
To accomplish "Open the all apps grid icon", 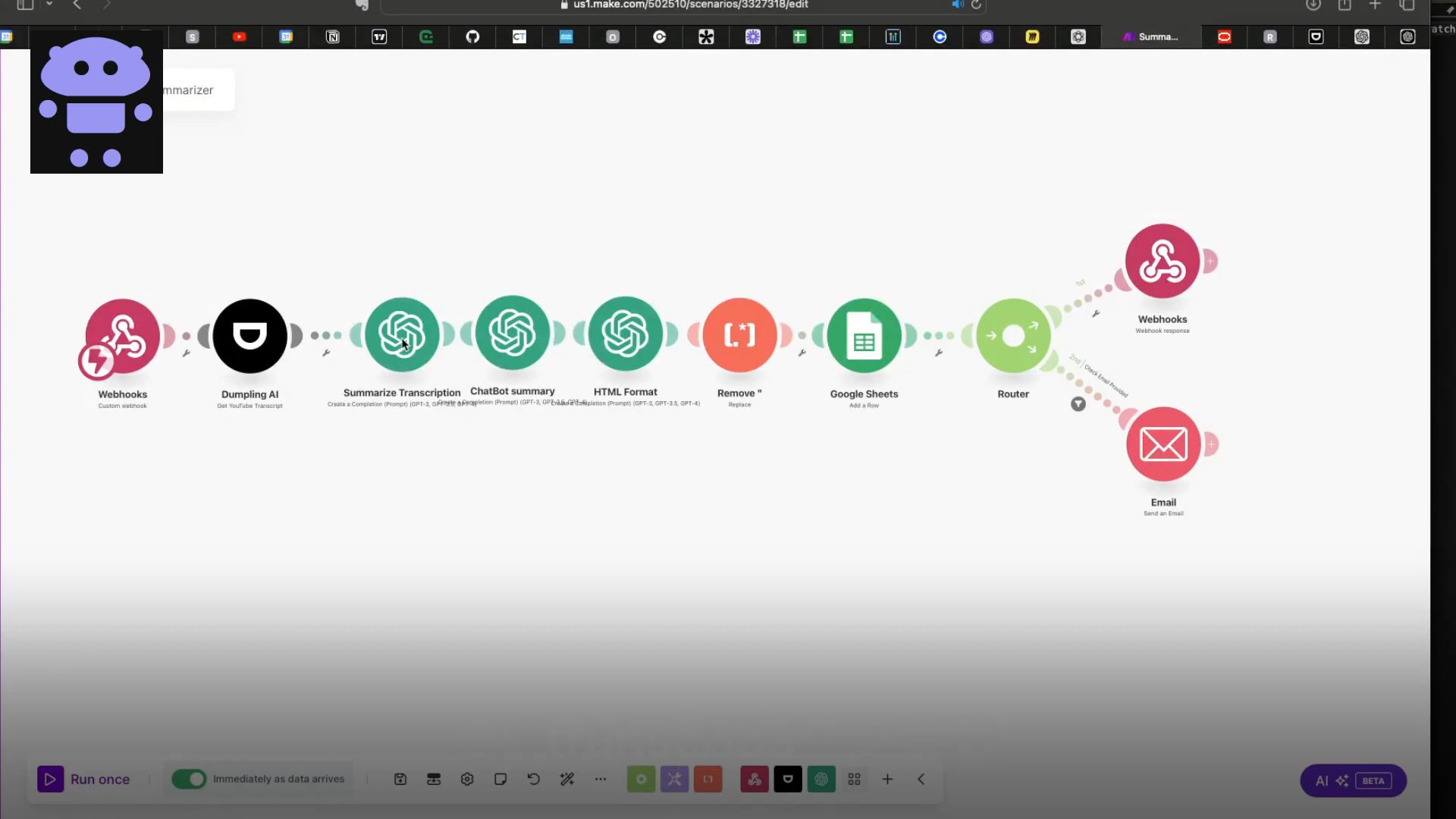I will click(x=855, y=779).
